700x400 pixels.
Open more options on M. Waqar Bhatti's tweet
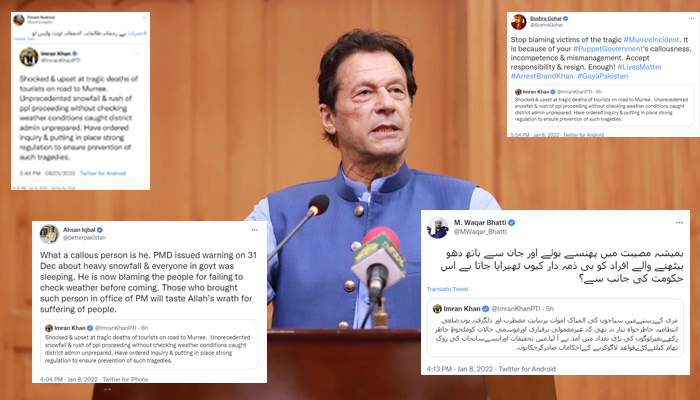(x=679, y=222)
